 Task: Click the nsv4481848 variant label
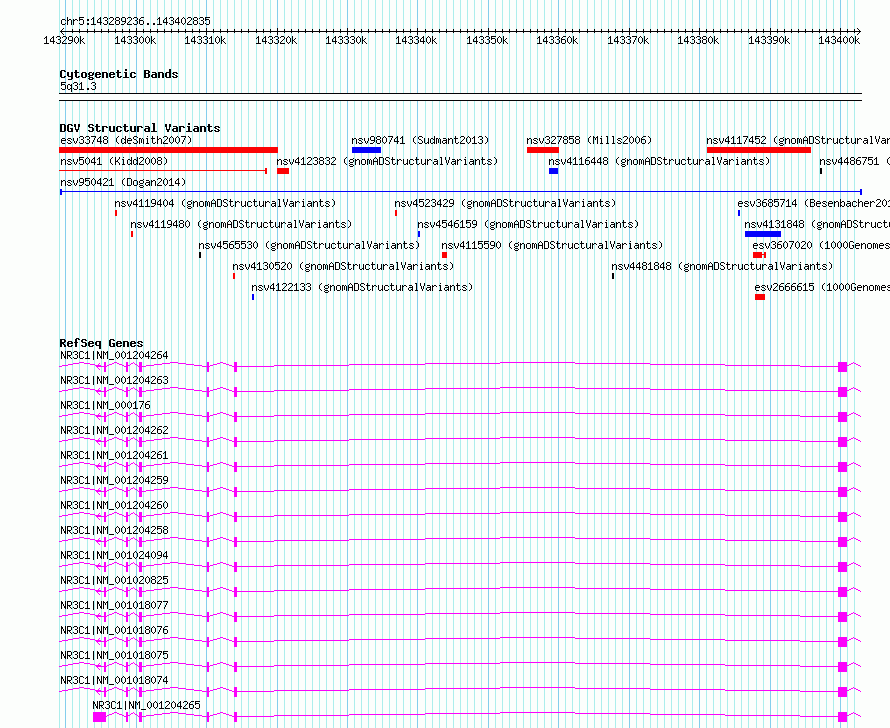pos(722,266)
